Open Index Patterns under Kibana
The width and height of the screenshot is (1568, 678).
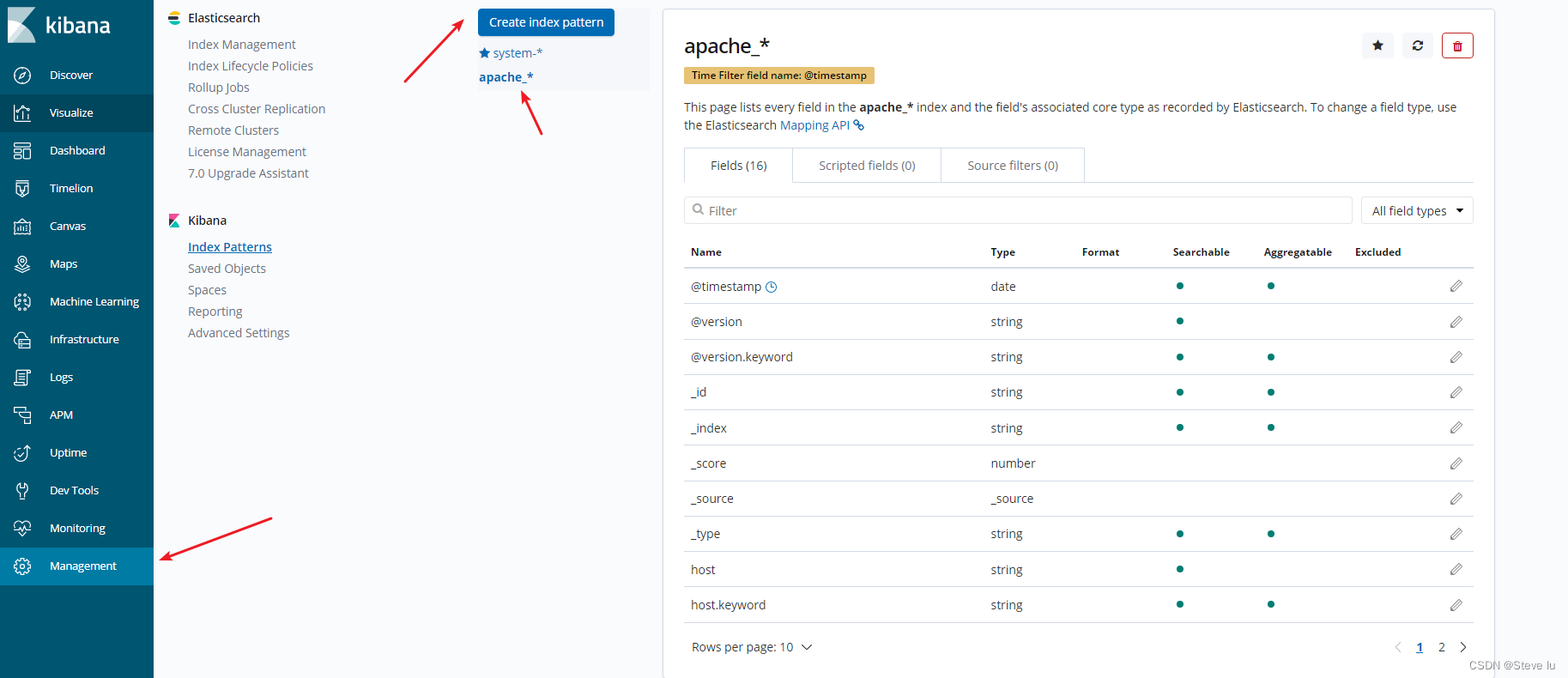tap(230, 247)
